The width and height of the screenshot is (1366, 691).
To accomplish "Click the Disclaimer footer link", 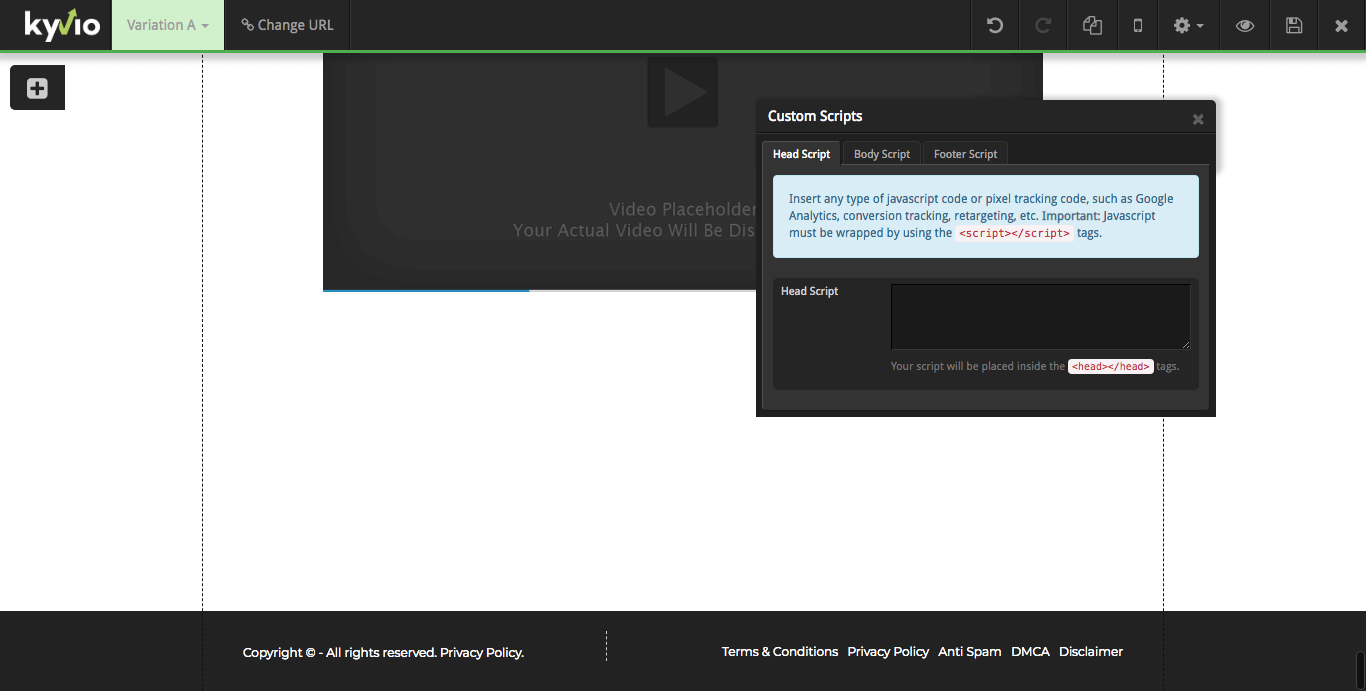I will click(x=1091, y=652).
